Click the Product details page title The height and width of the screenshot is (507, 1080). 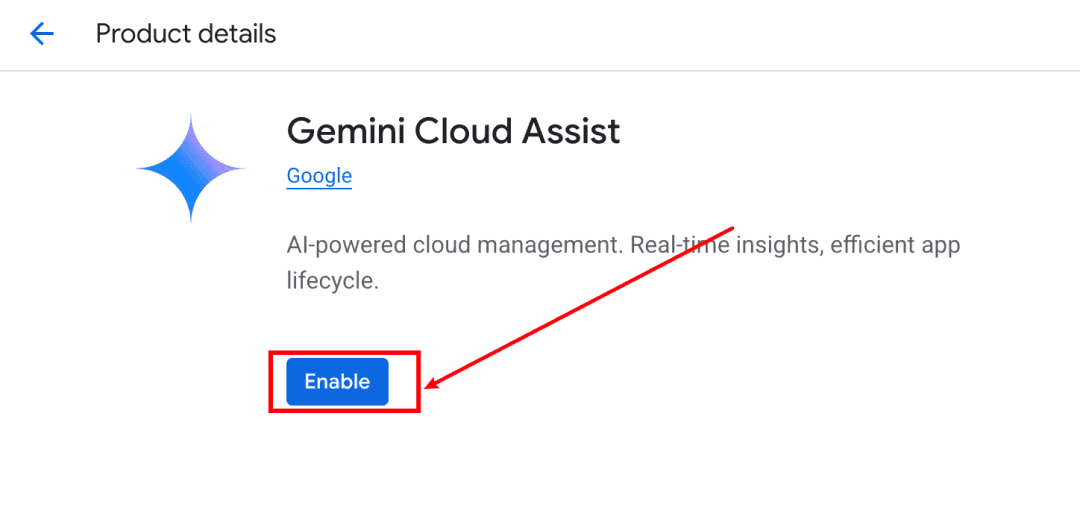pos(186,34)
